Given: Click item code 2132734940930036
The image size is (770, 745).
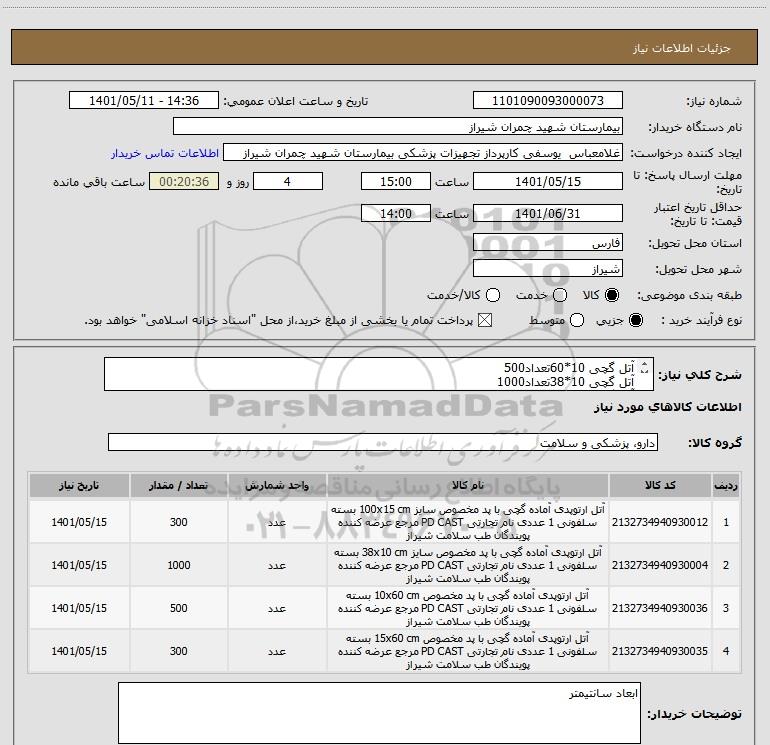Looking at the screenshot, I should (x=660, y=608).
